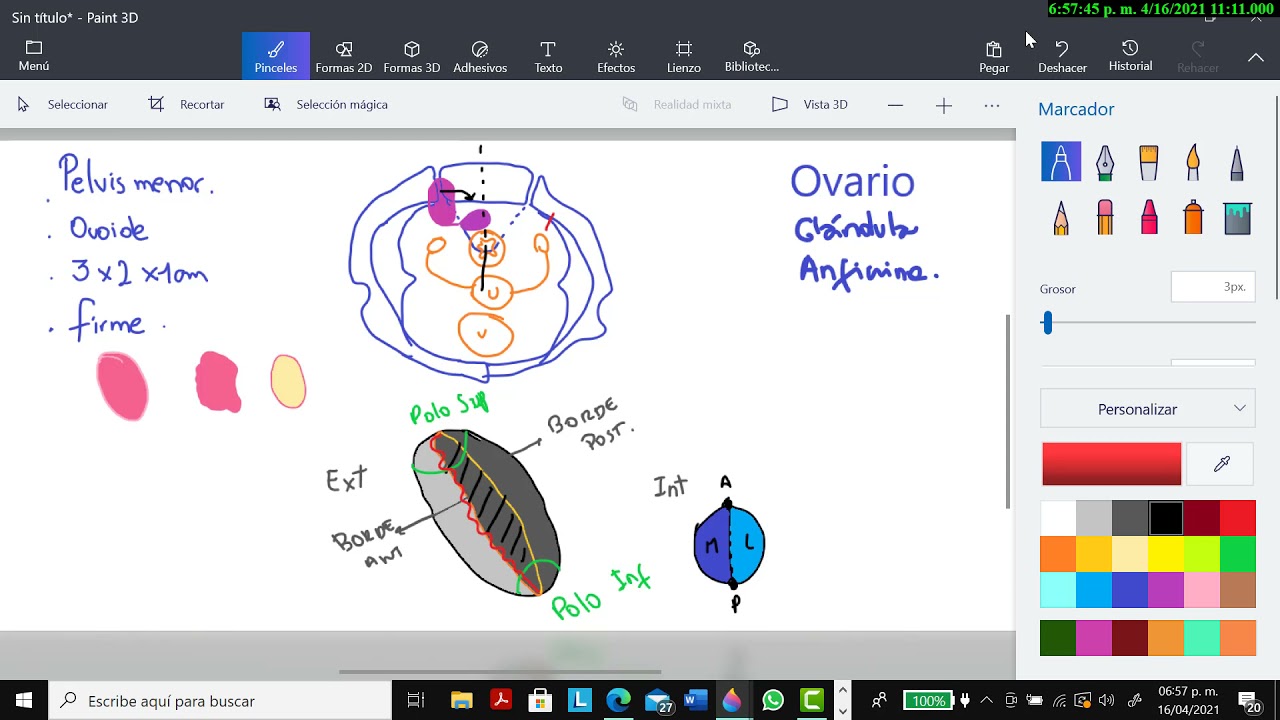Pick the orange color swatch

pyautogui.click(x=1058, y=554)
